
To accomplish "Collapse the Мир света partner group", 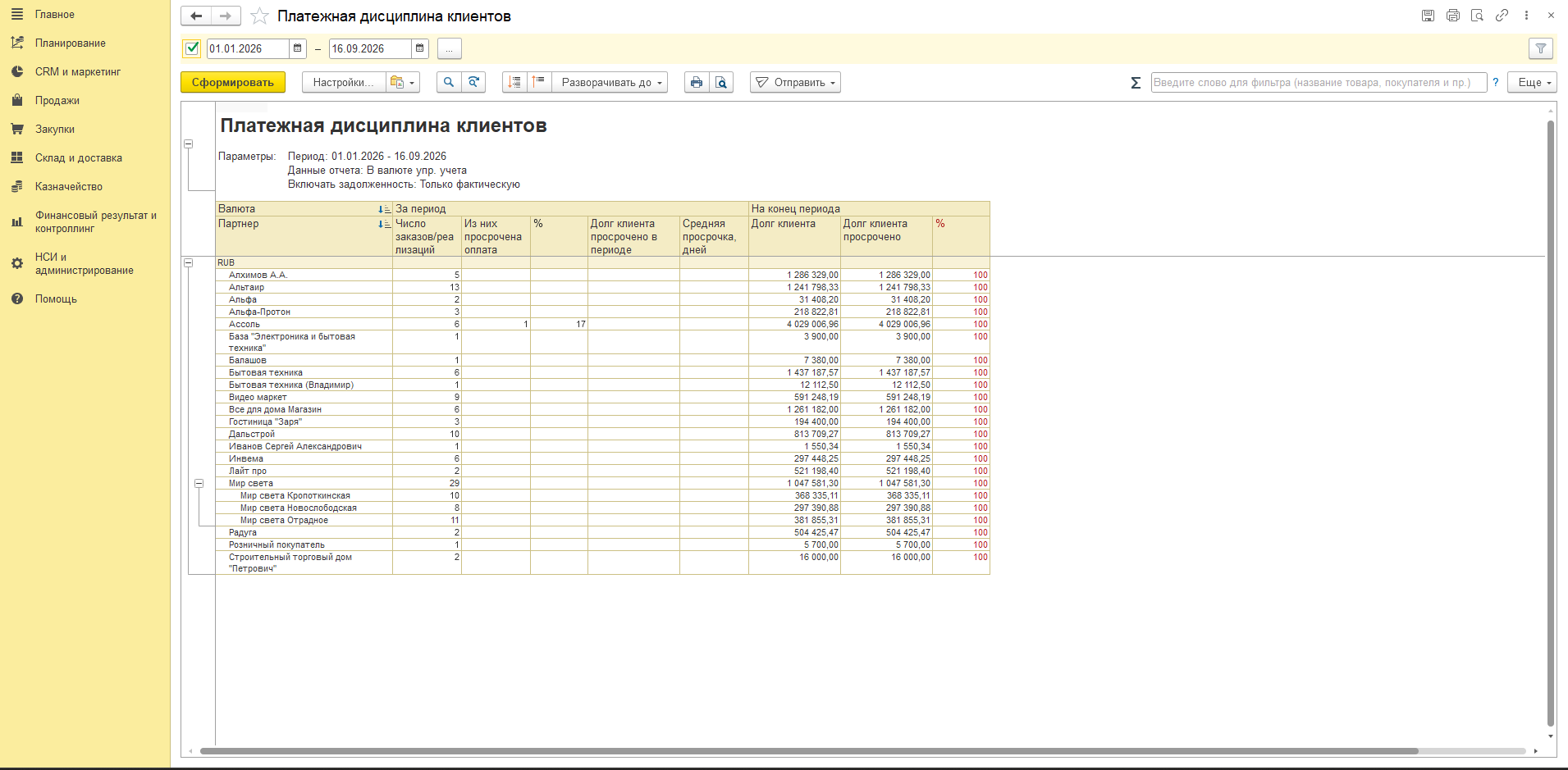I will (x=199, y=483).
